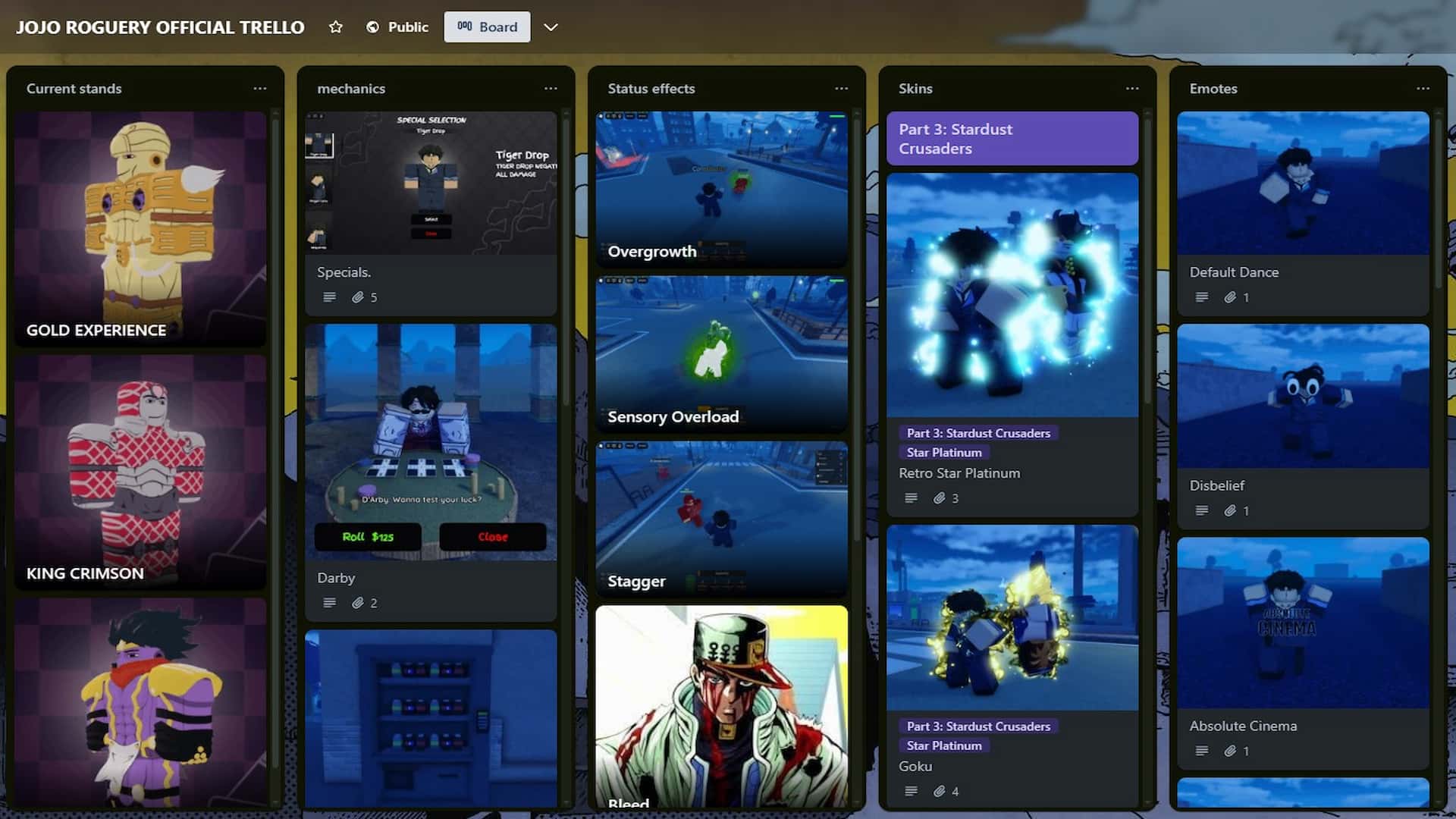Open Status effects list actions menu
This screenshot has height=819, width=1456.
coord(842,89)
